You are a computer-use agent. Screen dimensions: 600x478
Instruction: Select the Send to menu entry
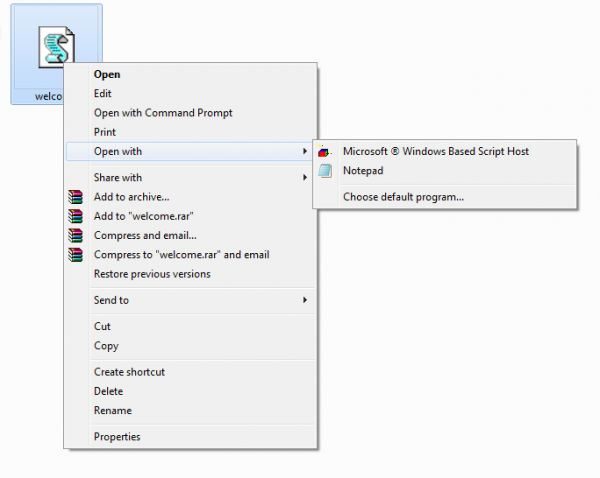click(x=190, y=300)
